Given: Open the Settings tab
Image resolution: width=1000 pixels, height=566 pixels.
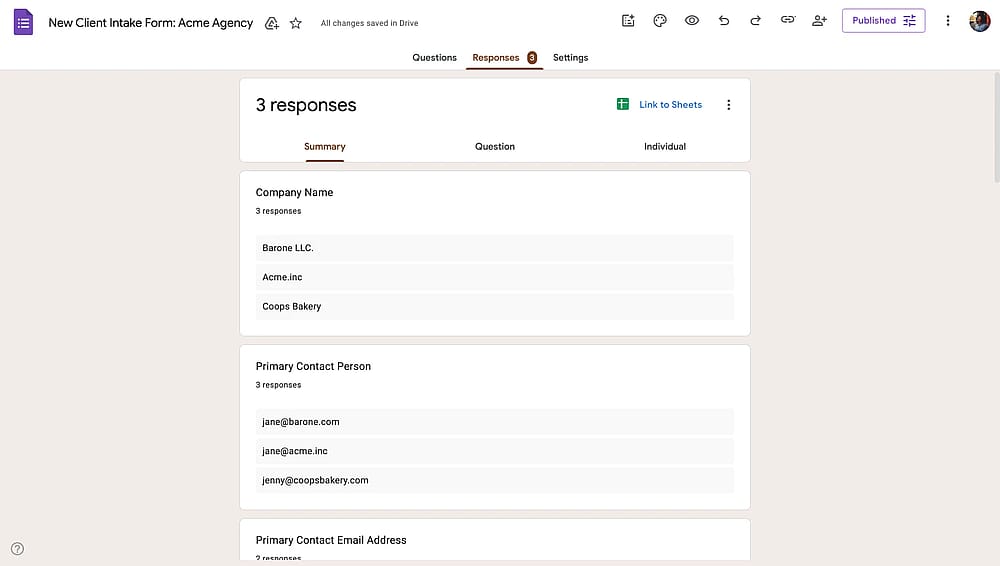Looking at the screenshot, I should [x=570, y=57].
